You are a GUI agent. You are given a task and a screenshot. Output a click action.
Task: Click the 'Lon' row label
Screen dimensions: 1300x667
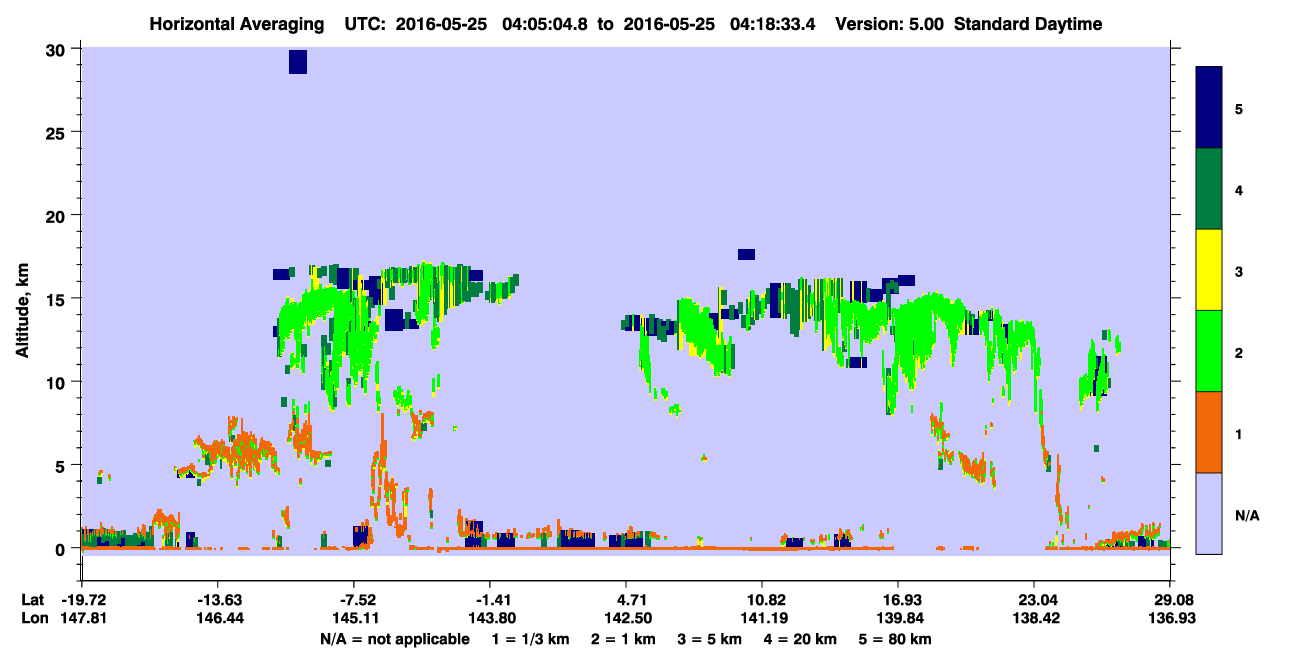tap(33, 619)
